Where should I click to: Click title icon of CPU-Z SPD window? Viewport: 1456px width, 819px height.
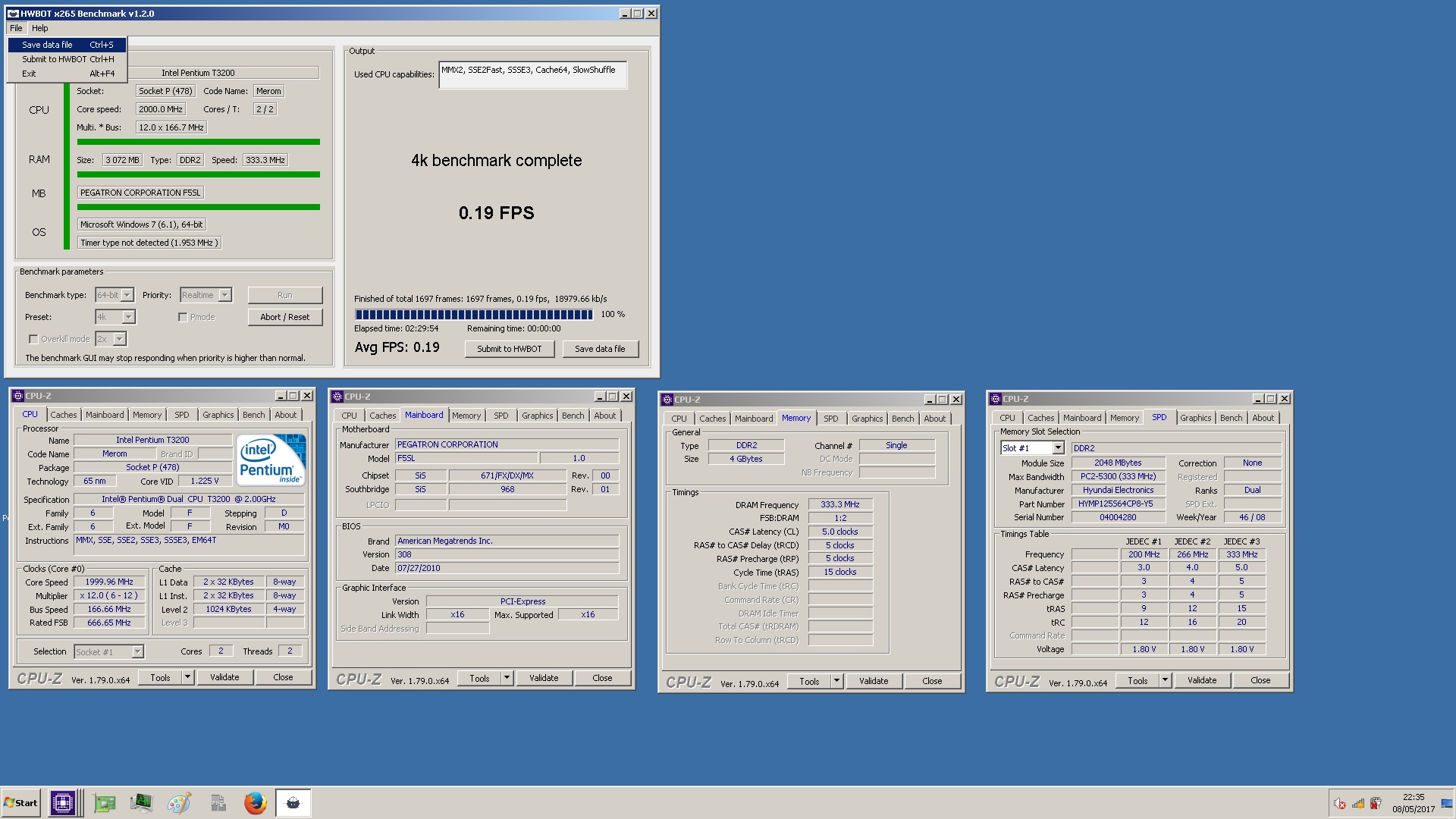pyautogui.click(x=996, y=399)
